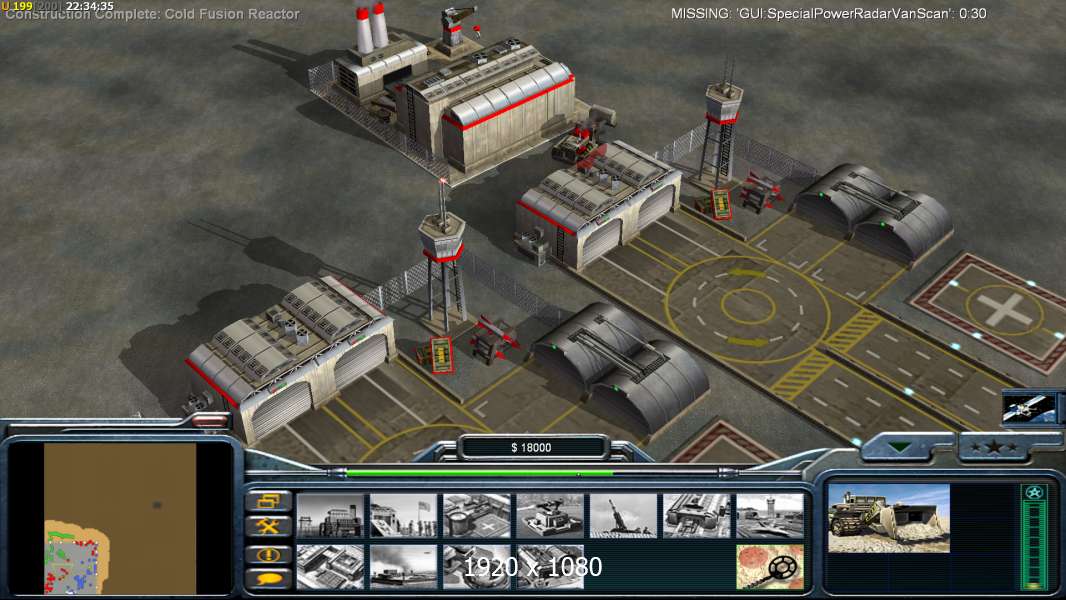The image size is (1066, 600).
Task: Select the Firebase howitzer build icon
Action: click(x=623, y=516)
